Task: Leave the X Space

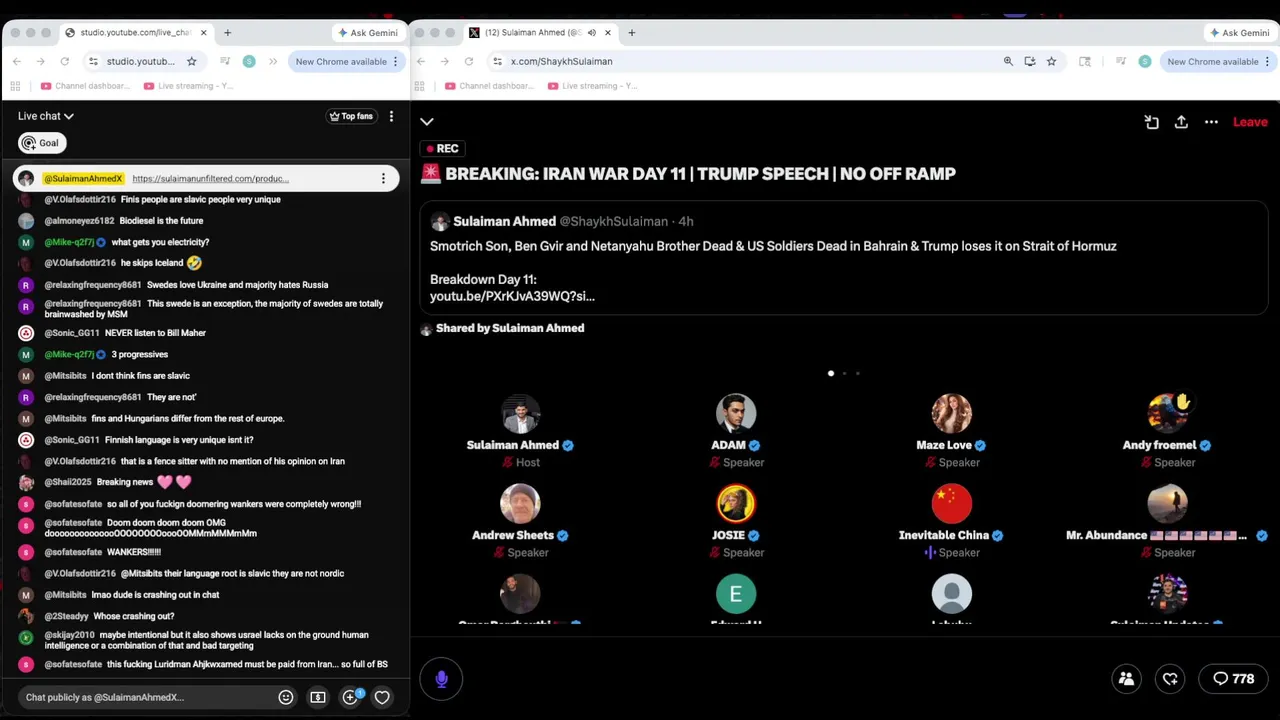Action: tap(1250, 122)
